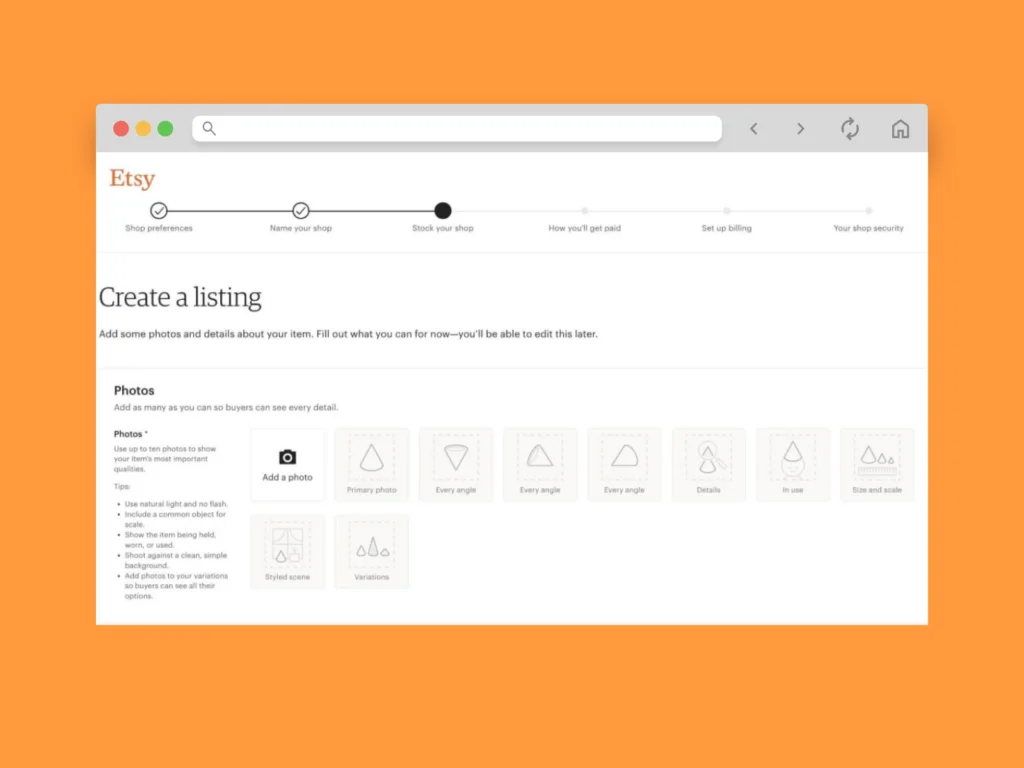
Task: Select the Details photo placeholder
Action: click(x=708, y=462)
